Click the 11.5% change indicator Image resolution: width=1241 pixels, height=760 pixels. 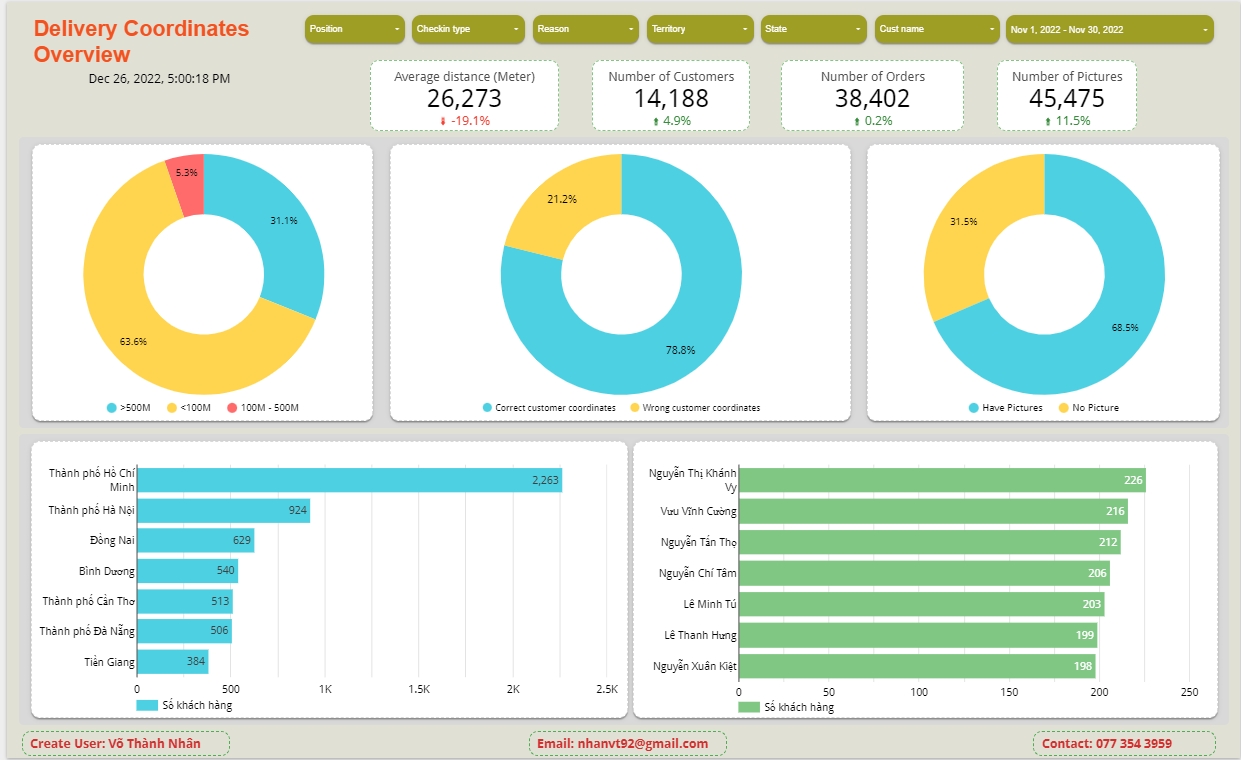(1067, 121)
